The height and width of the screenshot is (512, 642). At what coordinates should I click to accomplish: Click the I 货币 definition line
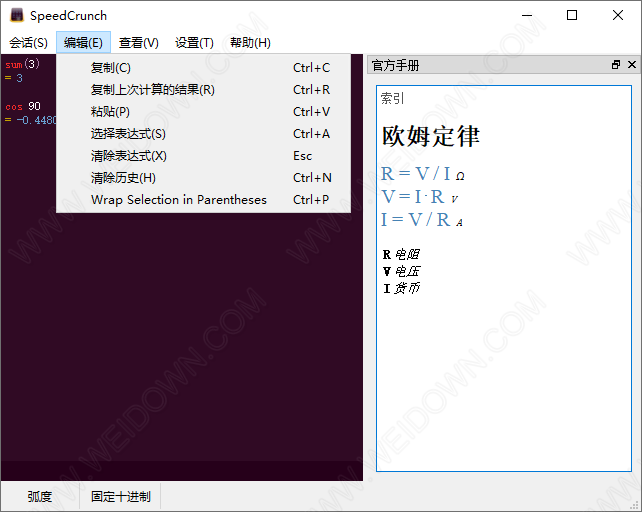point(401,288)
